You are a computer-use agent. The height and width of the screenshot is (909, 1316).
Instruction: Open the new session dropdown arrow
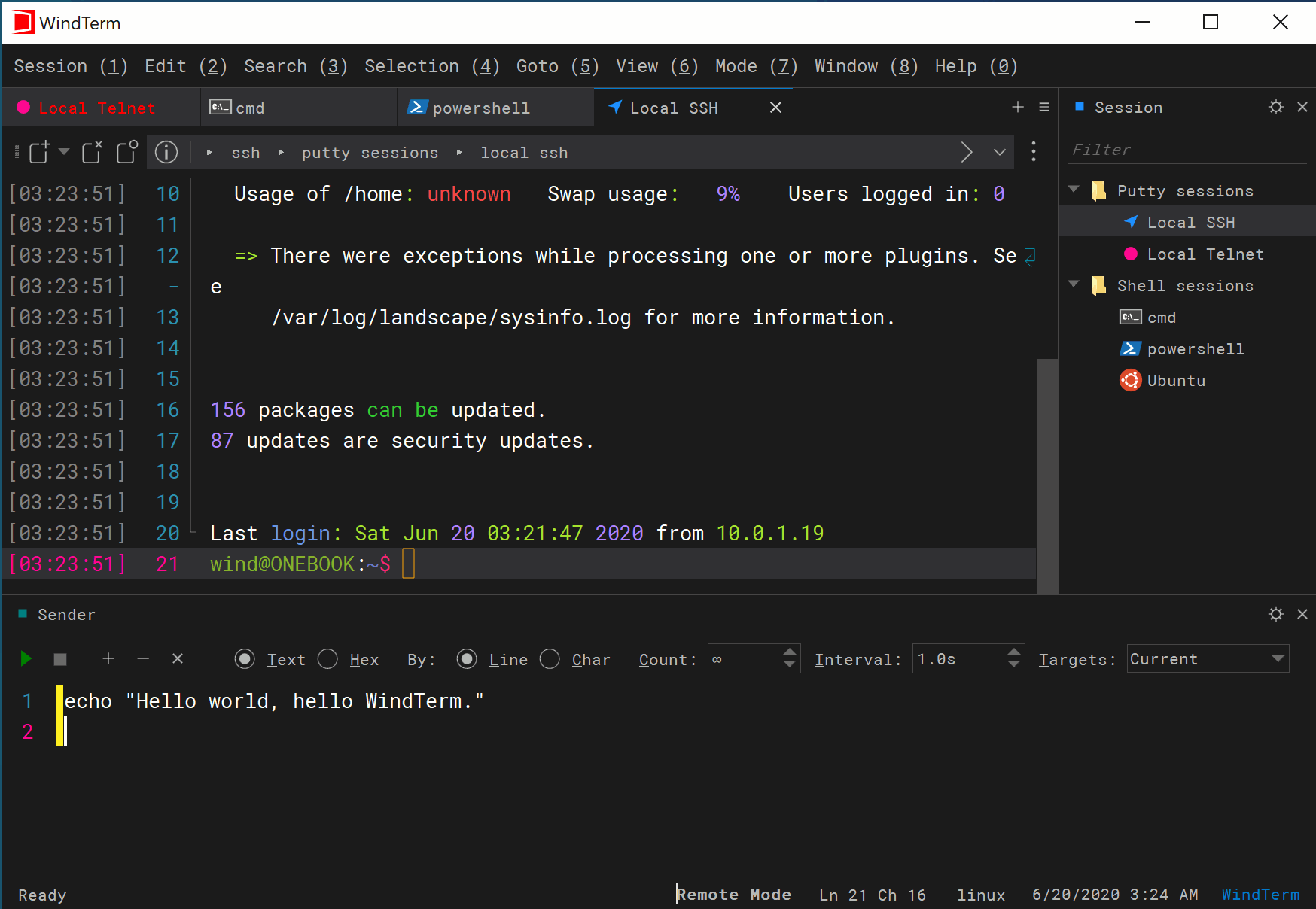pos(64,152)
